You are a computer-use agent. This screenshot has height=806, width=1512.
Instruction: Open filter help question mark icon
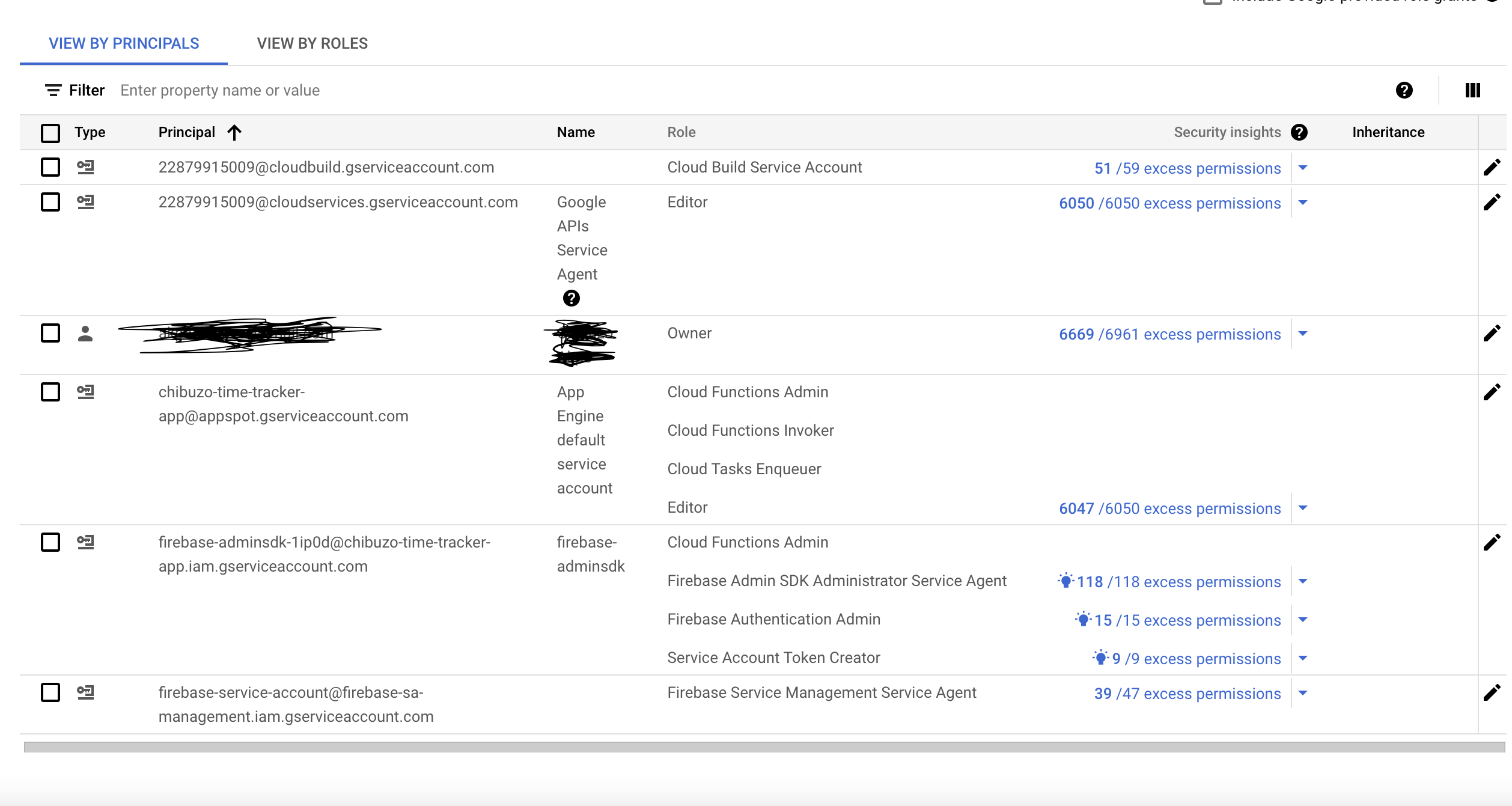(x=1404, y=90)
